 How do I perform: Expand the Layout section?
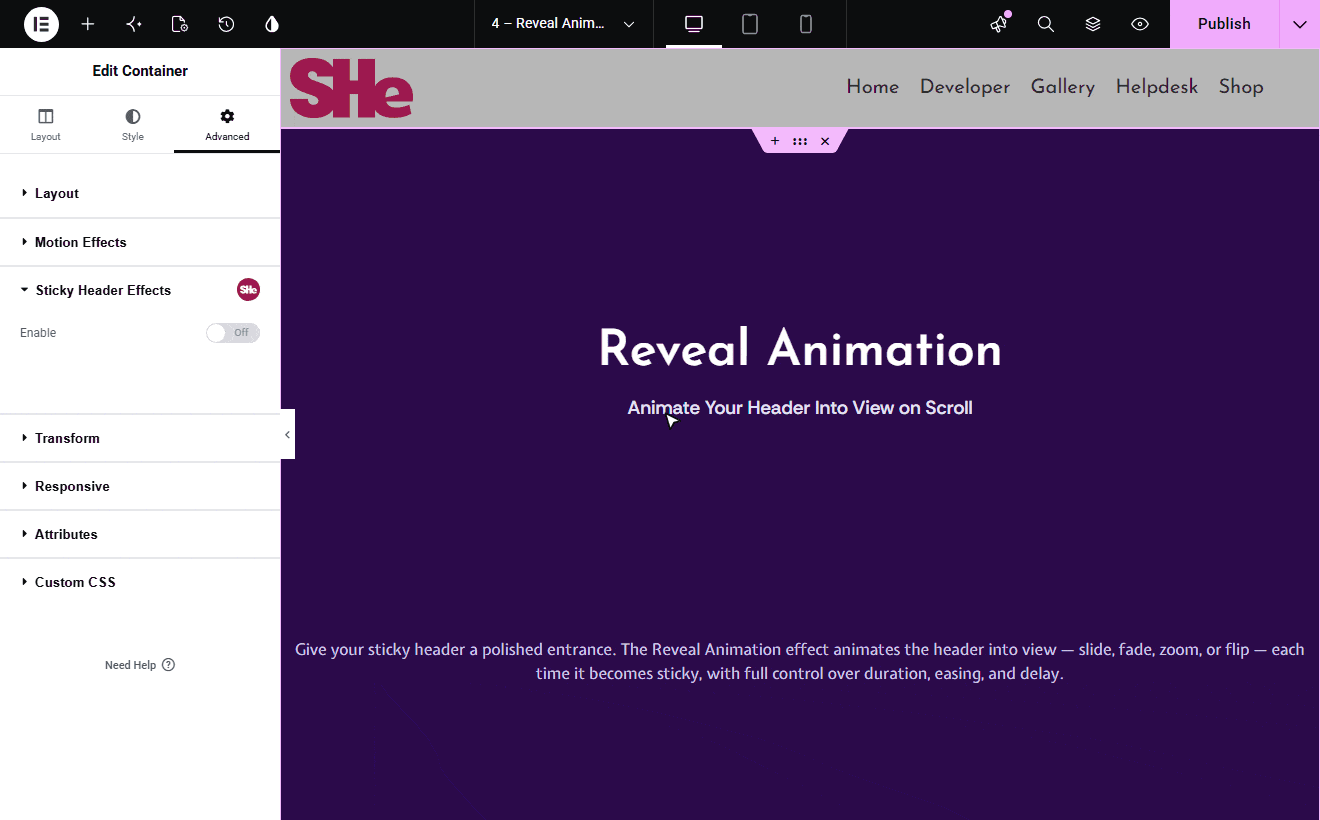tap(140, 194)
